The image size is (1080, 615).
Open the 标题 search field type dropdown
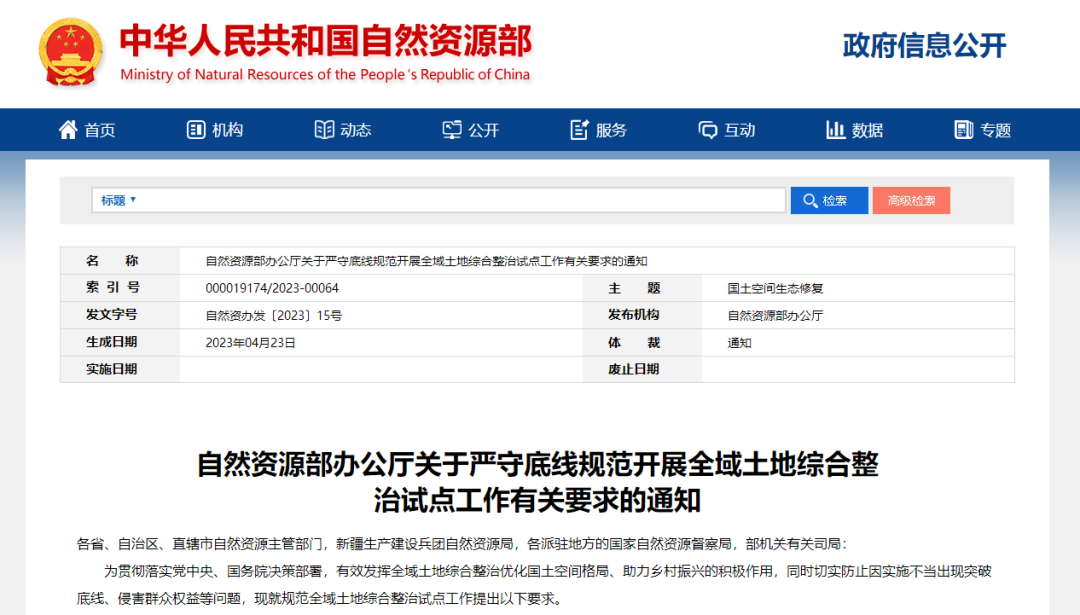[x=115, y=200]
